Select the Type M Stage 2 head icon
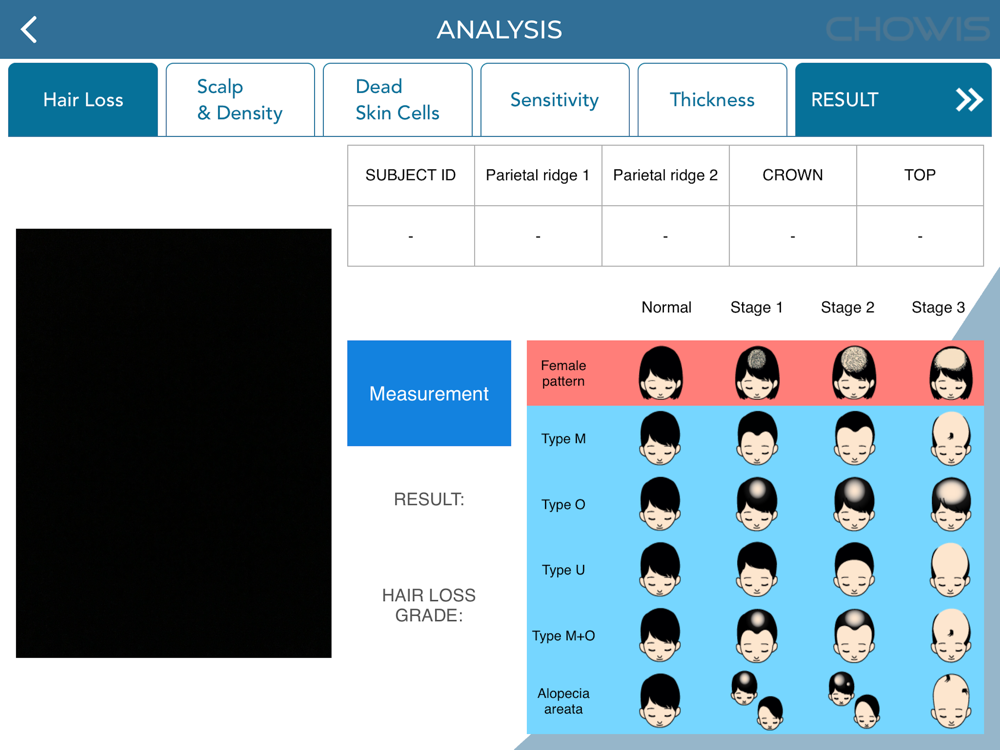The image size is (1000, 750). pyautogui.click(x=854, y=438)
